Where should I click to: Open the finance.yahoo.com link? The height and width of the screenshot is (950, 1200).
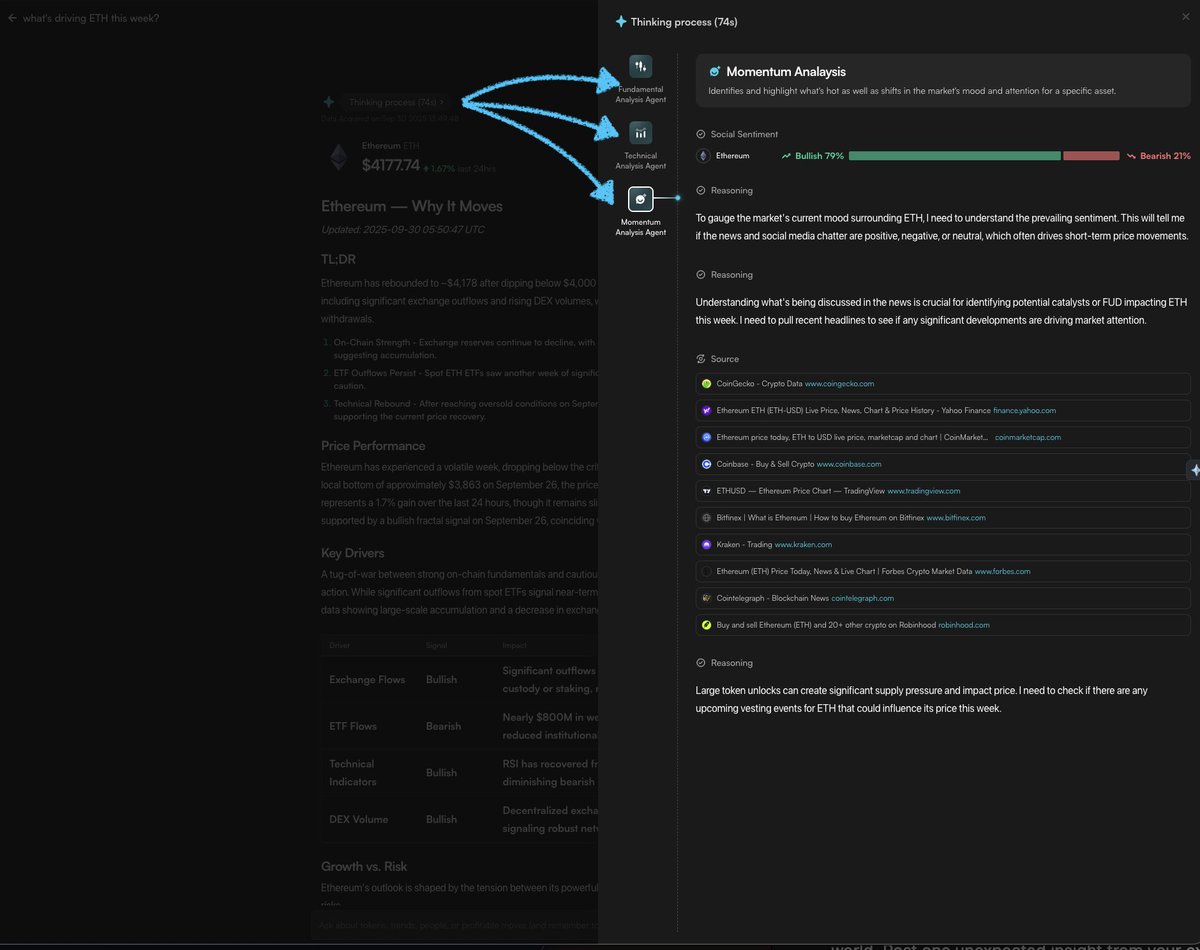1024,411
